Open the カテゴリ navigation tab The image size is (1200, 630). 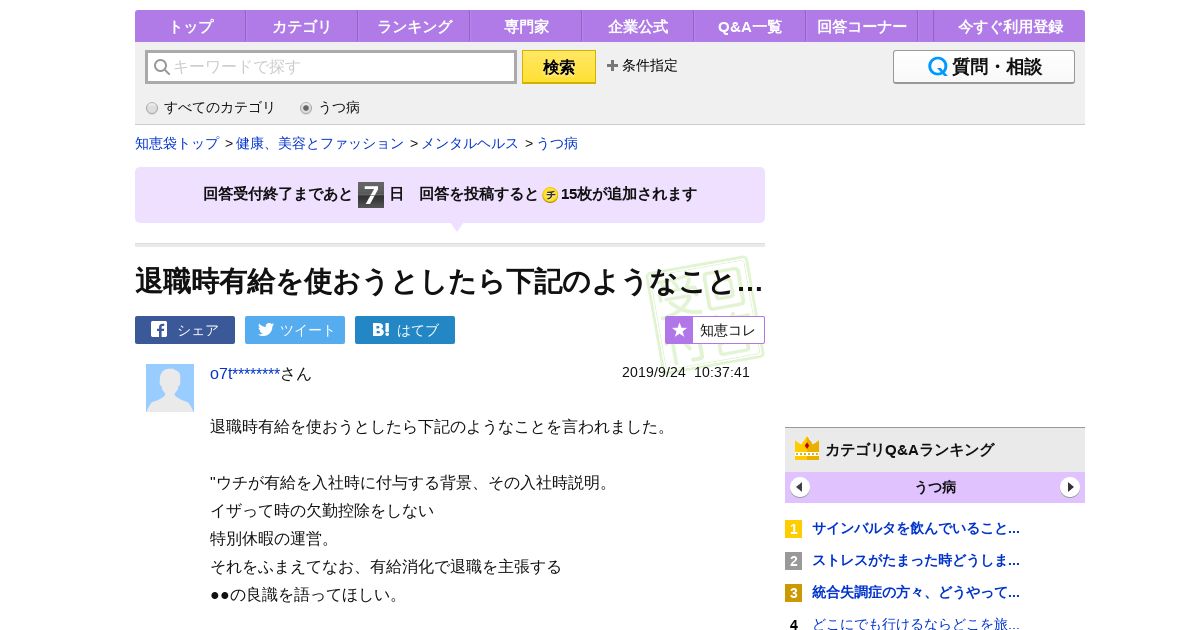click(301, 26)
